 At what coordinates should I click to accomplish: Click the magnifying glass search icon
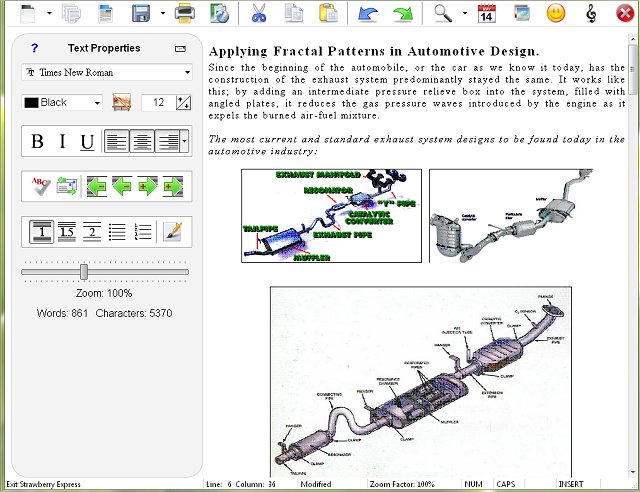pos(443,13)
